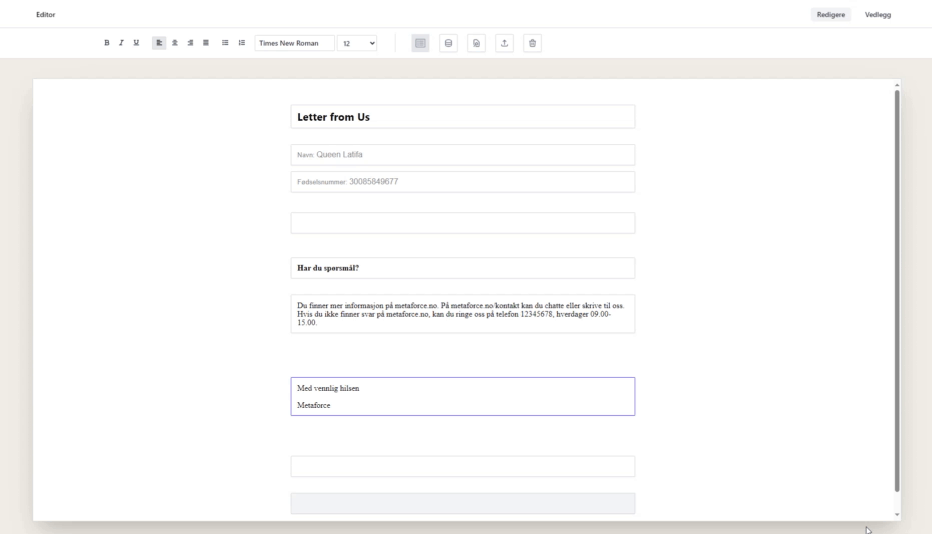The image size is (932, 534).
Task: Center align the text
Action: (x=175, y=43)
